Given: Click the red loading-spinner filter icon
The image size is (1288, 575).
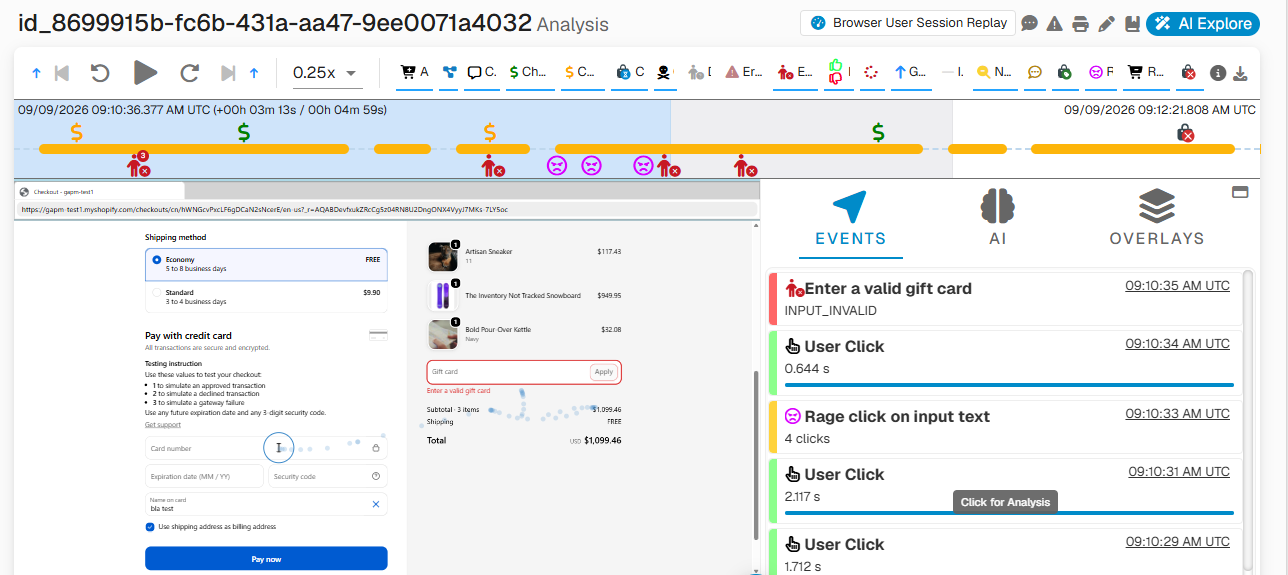Looking at the screenshot, I should [870, 72].
